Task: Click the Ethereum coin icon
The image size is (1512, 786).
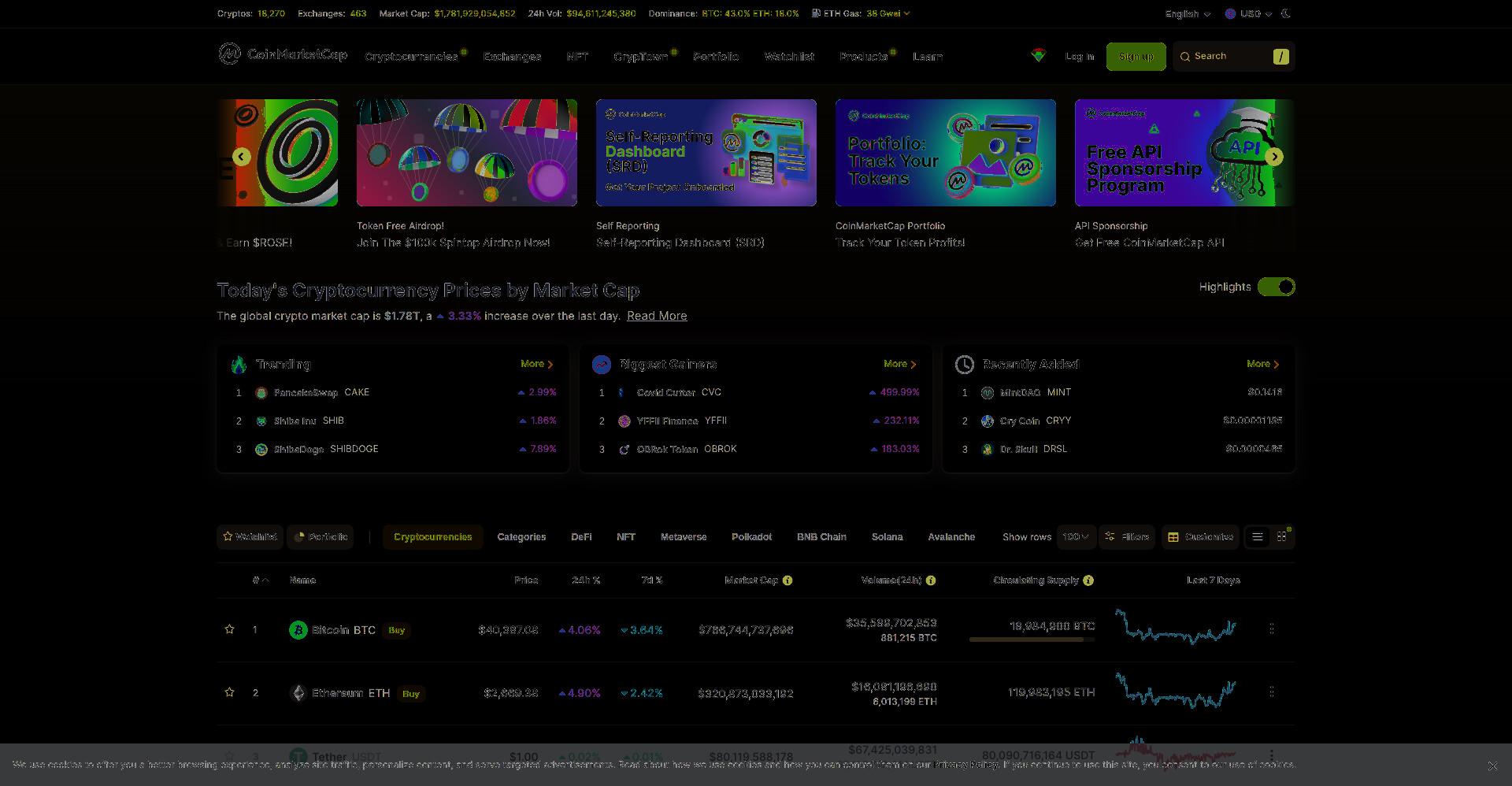Action: click(298, 693)
